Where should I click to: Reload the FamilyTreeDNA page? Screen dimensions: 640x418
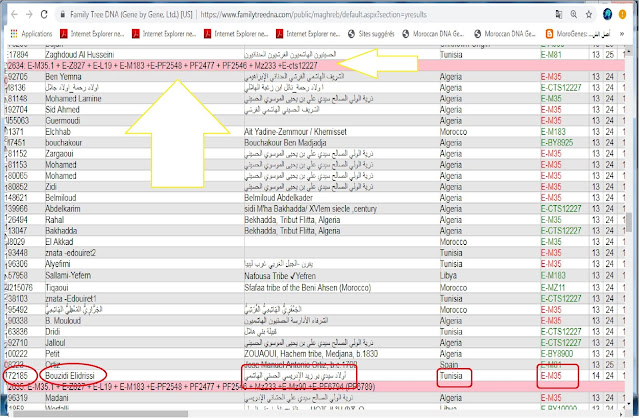(44, 15)
